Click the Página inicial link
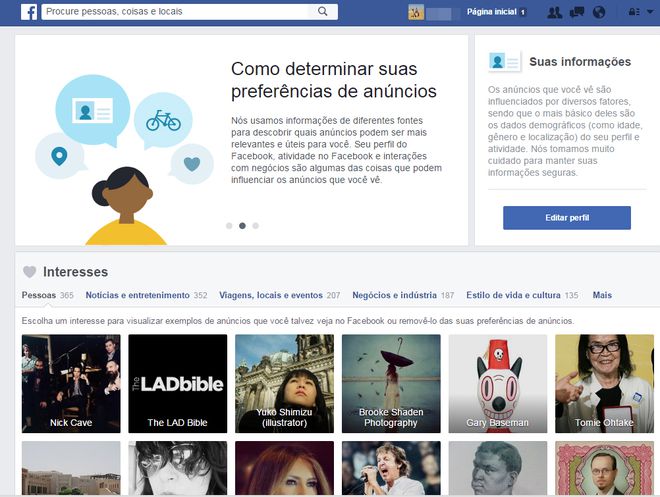This screenshot has height=497, width=660. pos(492,12)
